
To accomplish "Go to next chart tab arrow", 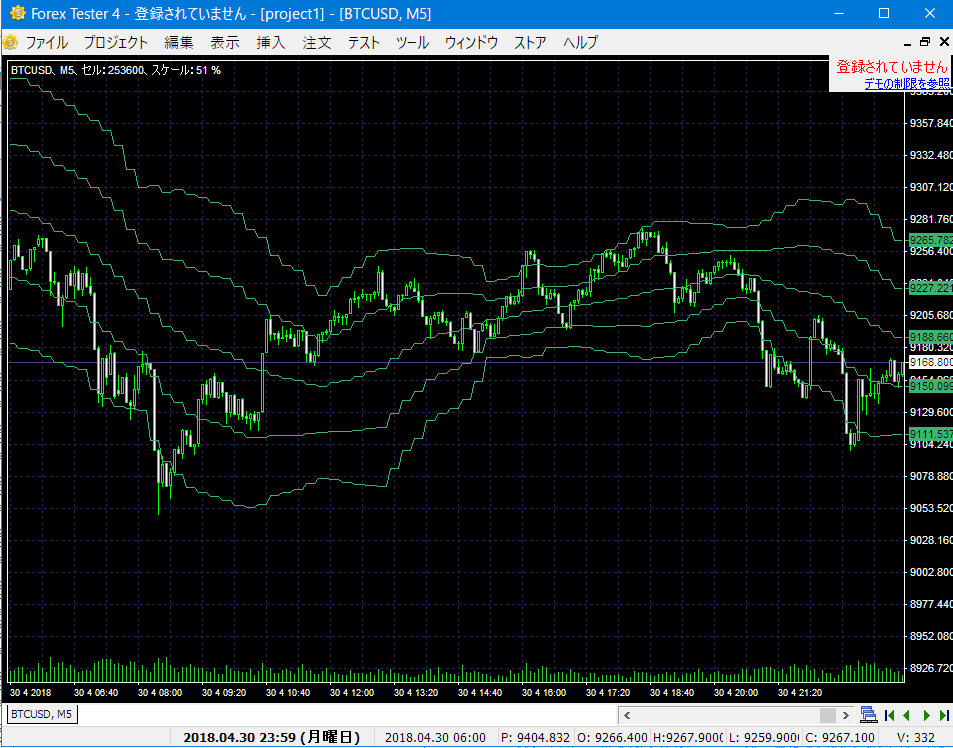I will tap(927, 715).
